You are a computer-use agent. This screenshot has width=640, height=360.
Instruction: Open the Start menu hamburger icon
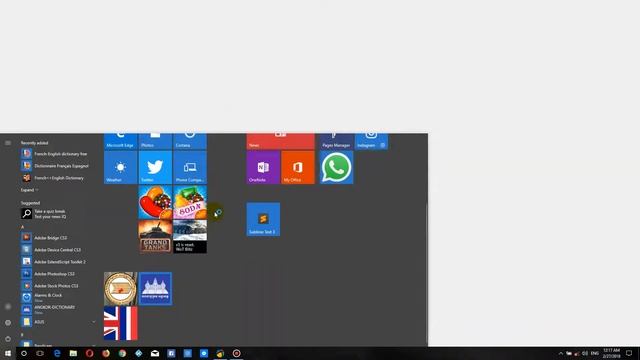8,143
